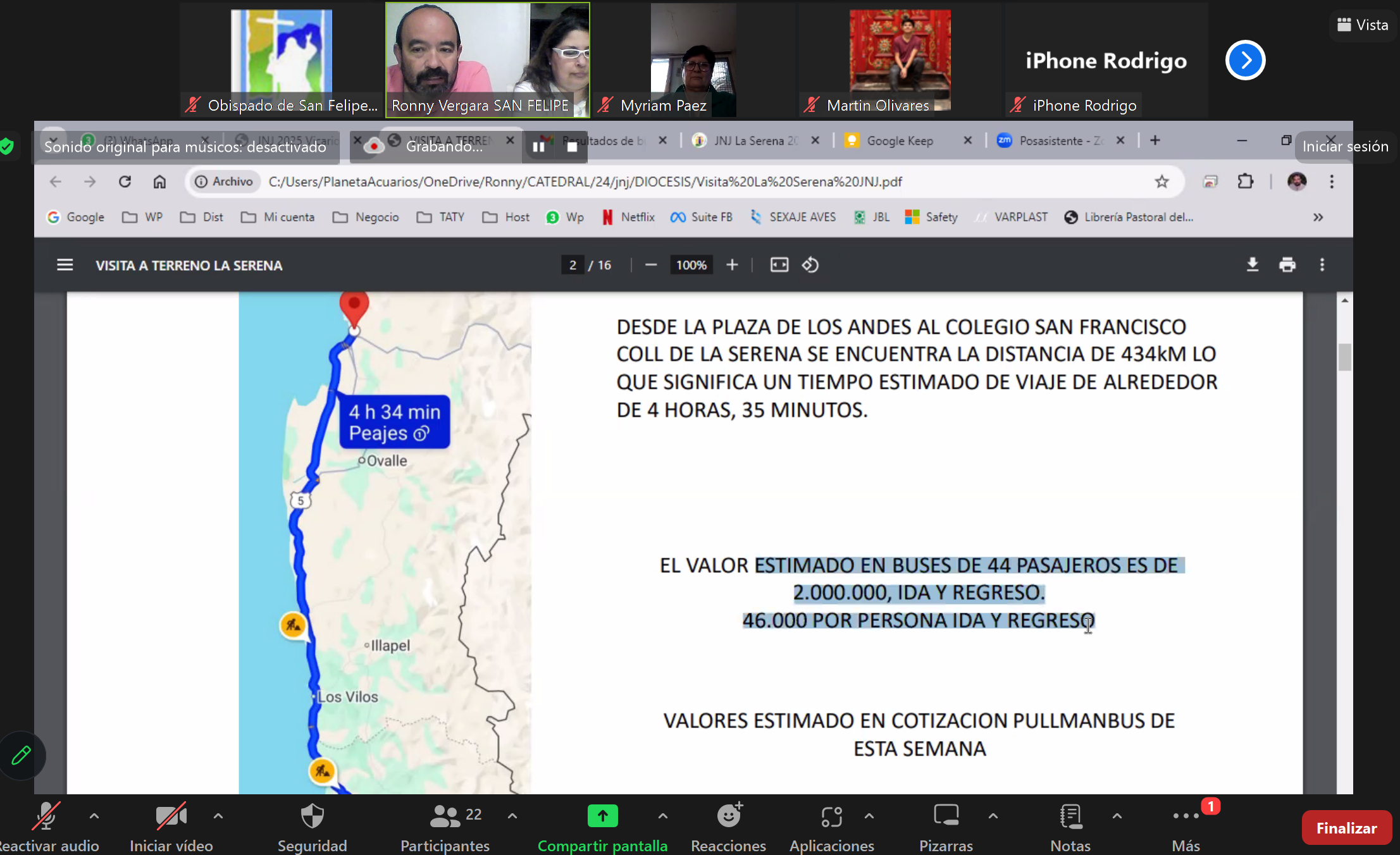Toggle the PDF sidebar menu
Viewport: 1400px width, 855px height.
click(x=65, y=265)
